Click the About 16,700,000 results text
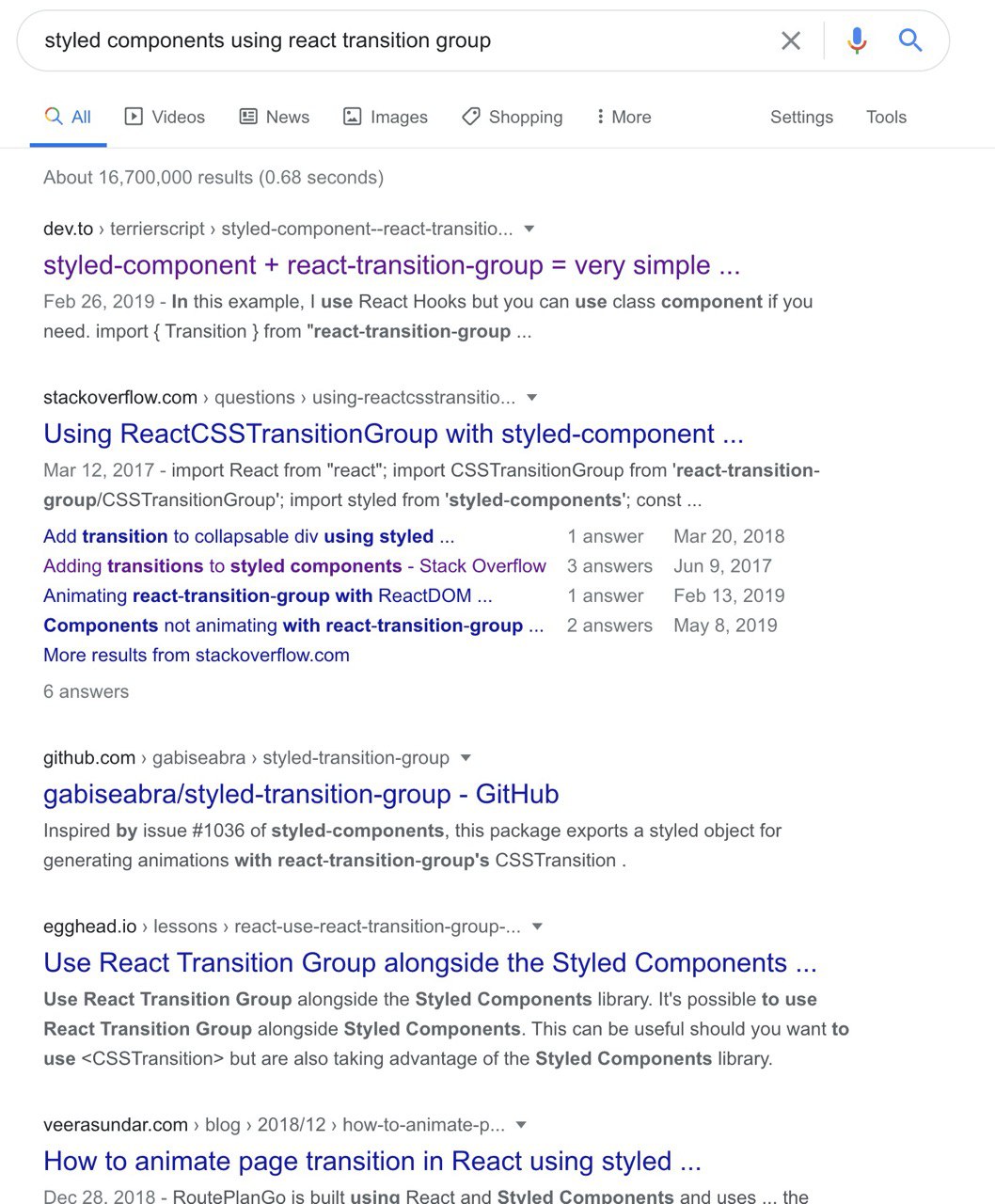Viewport: 995px width, 1204px height. point(213,177)
